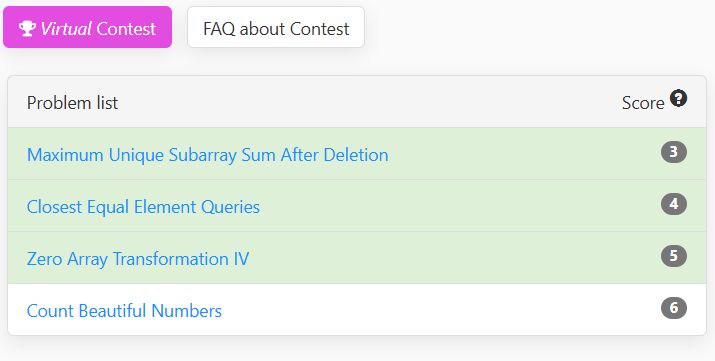This screenshot has height=361, width=715.
Task: Open Zero Array Transformation IV problem
Action: coord(138,259)
